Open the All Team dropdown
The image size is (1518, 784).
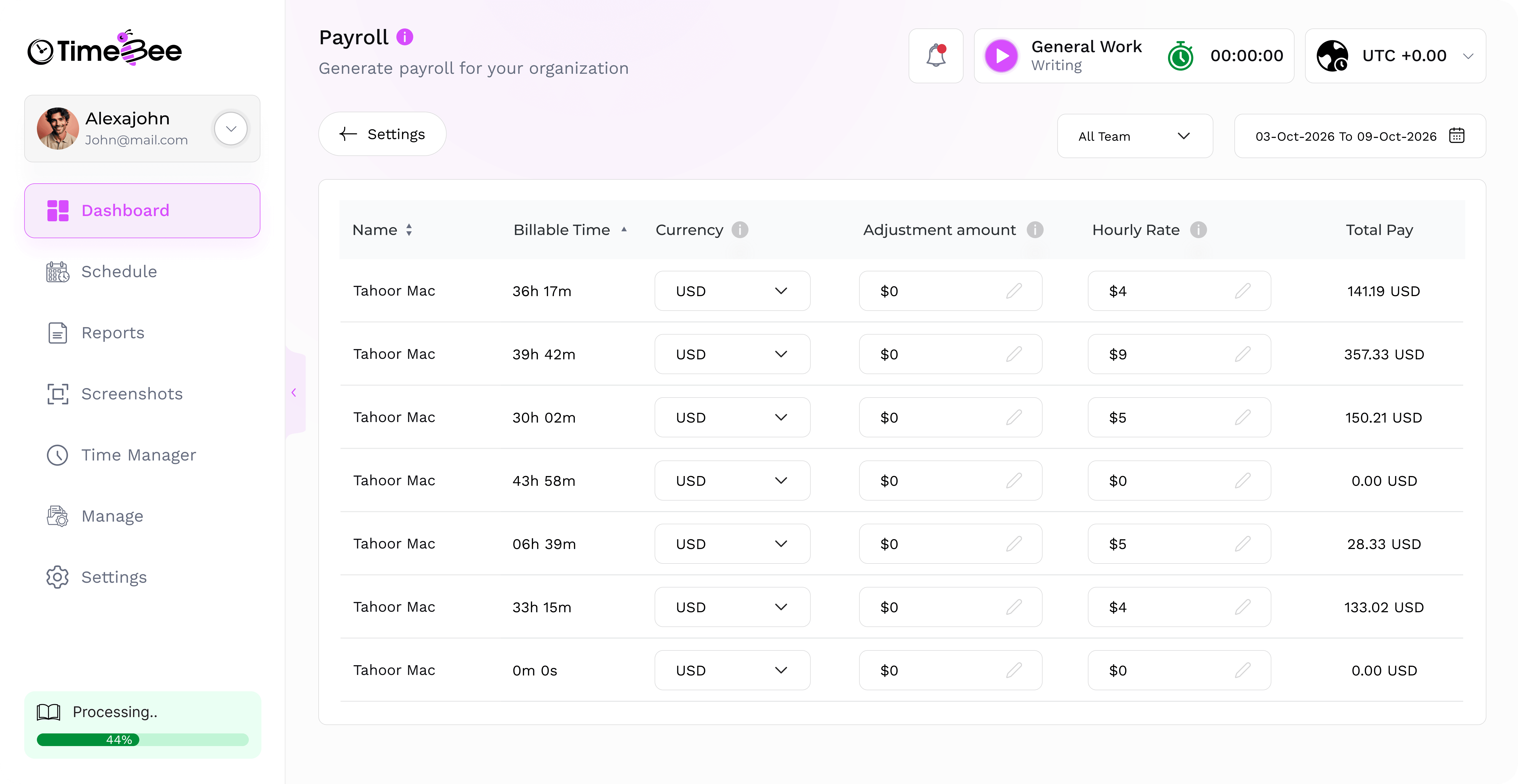(1135, 136)
